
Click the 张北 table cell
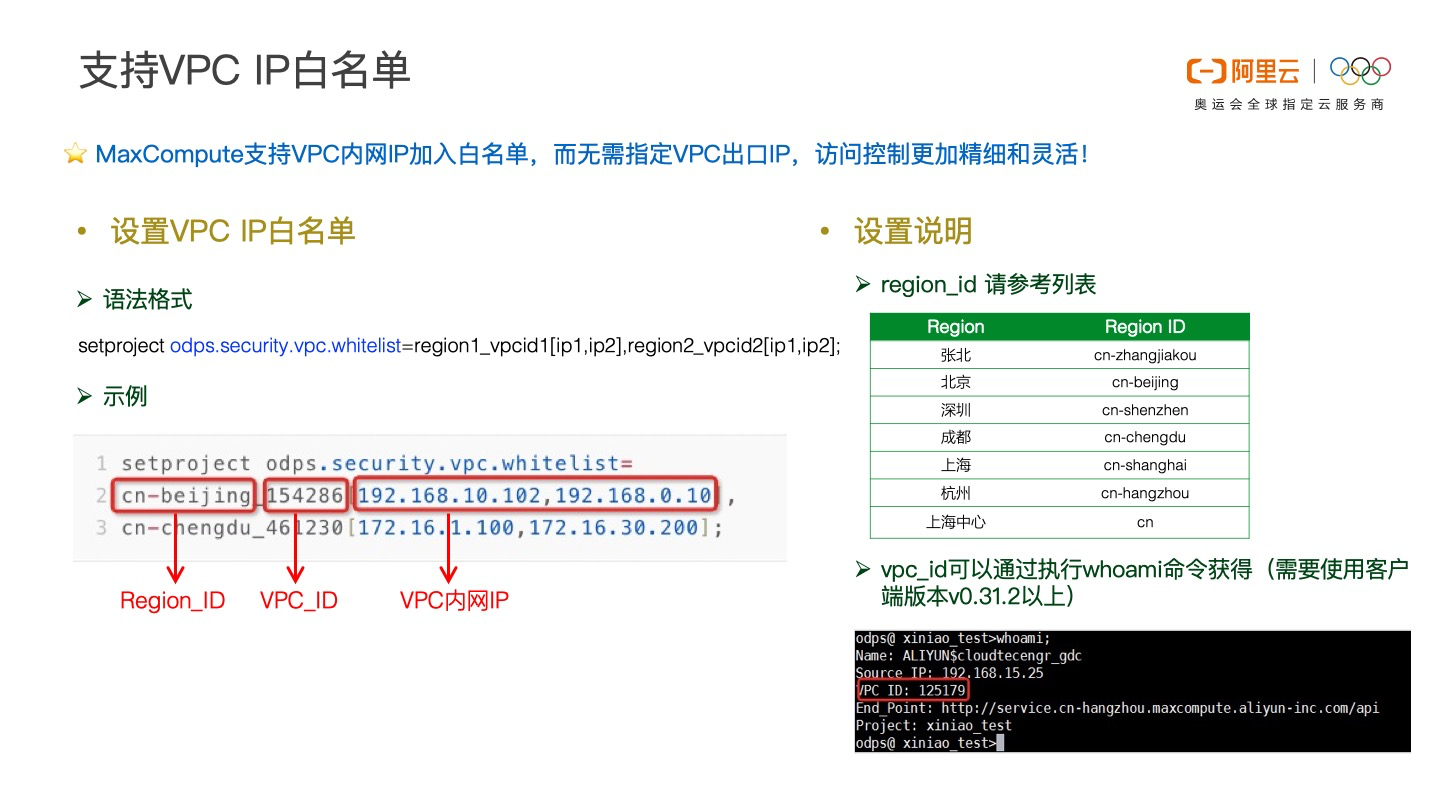point(956,355)
